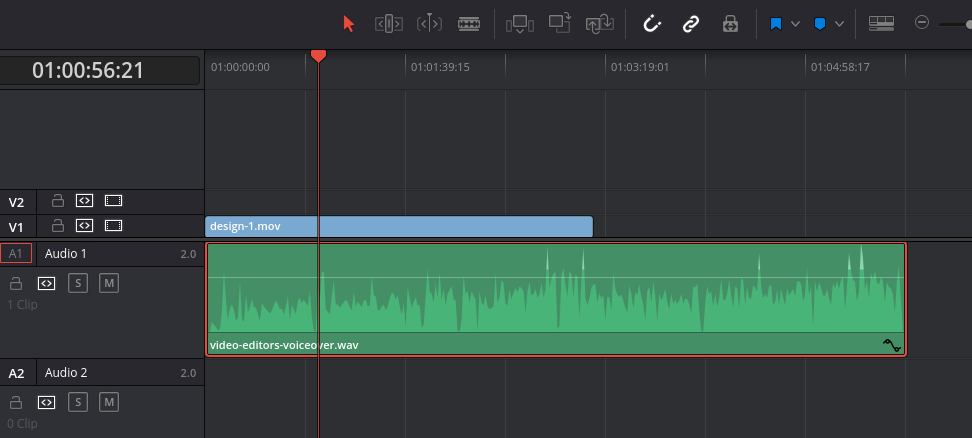
Task: Mute the Audio 2 track
Action: (x=109, y=403)
